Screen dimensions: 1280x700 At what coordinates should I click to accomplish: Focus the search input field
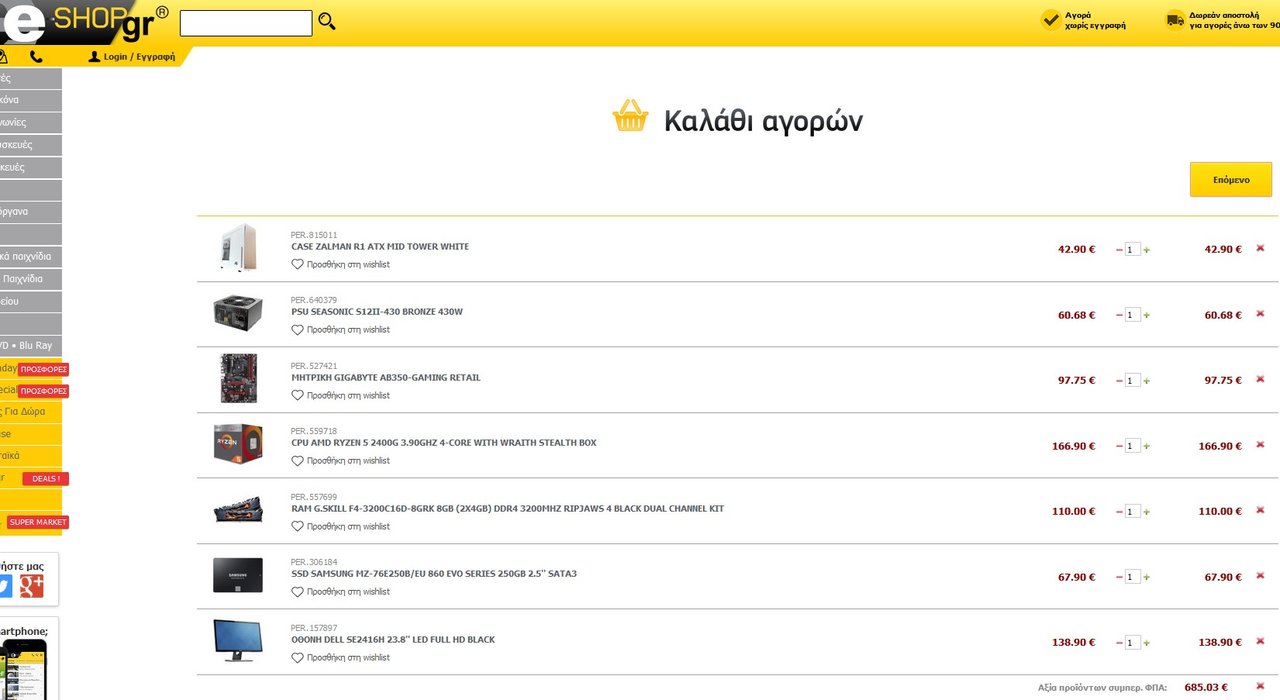pyautogui.click(x=246, y=23)
